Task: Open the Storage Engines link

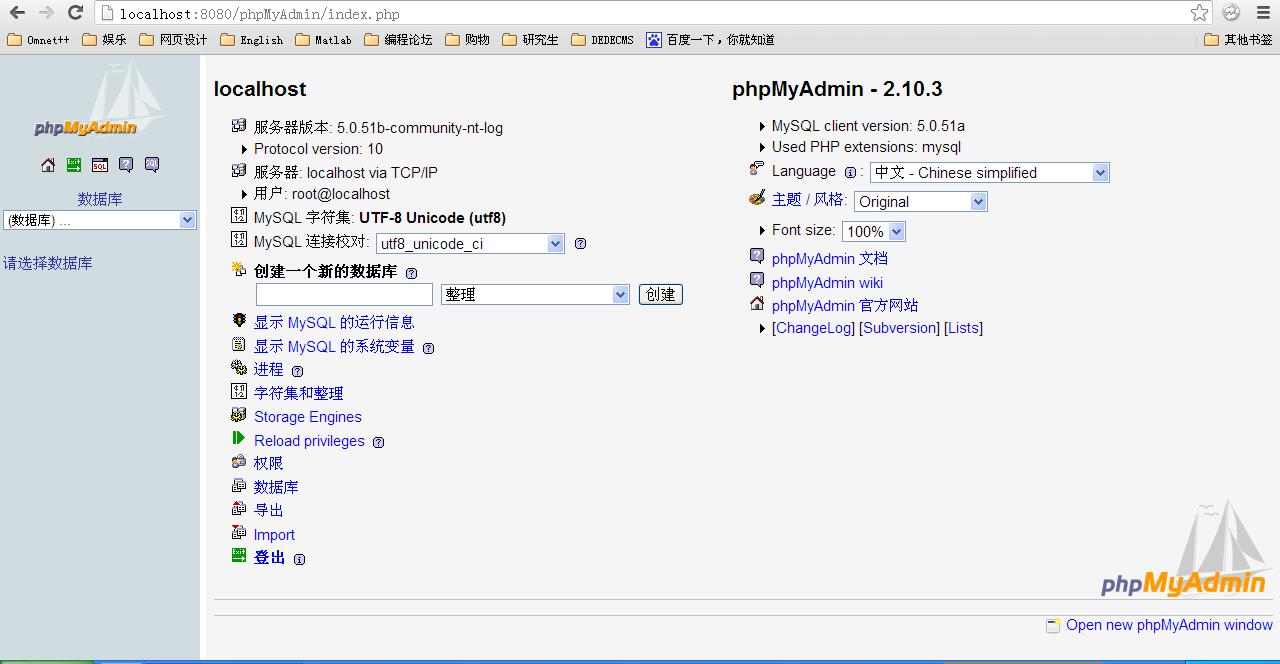Action: [x=307, y=417]
